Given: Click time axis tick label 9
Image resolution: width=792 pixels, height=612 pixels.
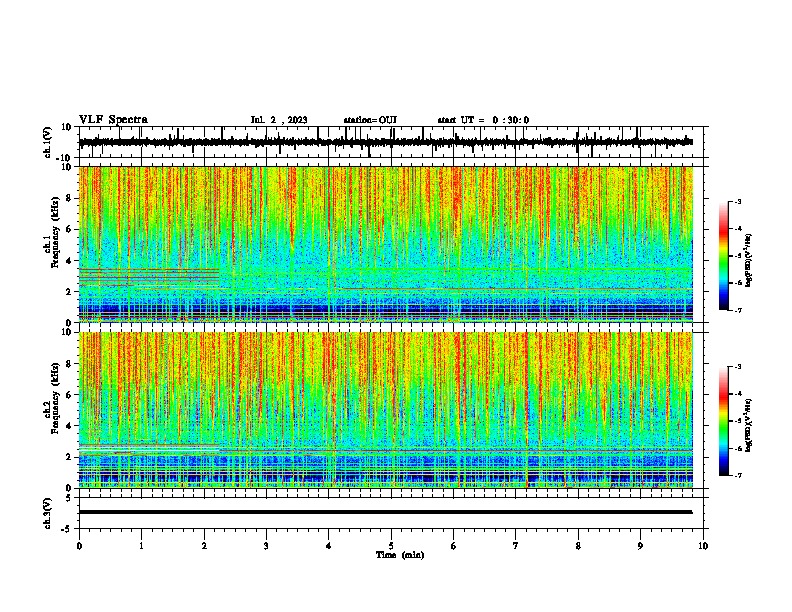Looking at the screenshot, I should [x=640, y=546].
